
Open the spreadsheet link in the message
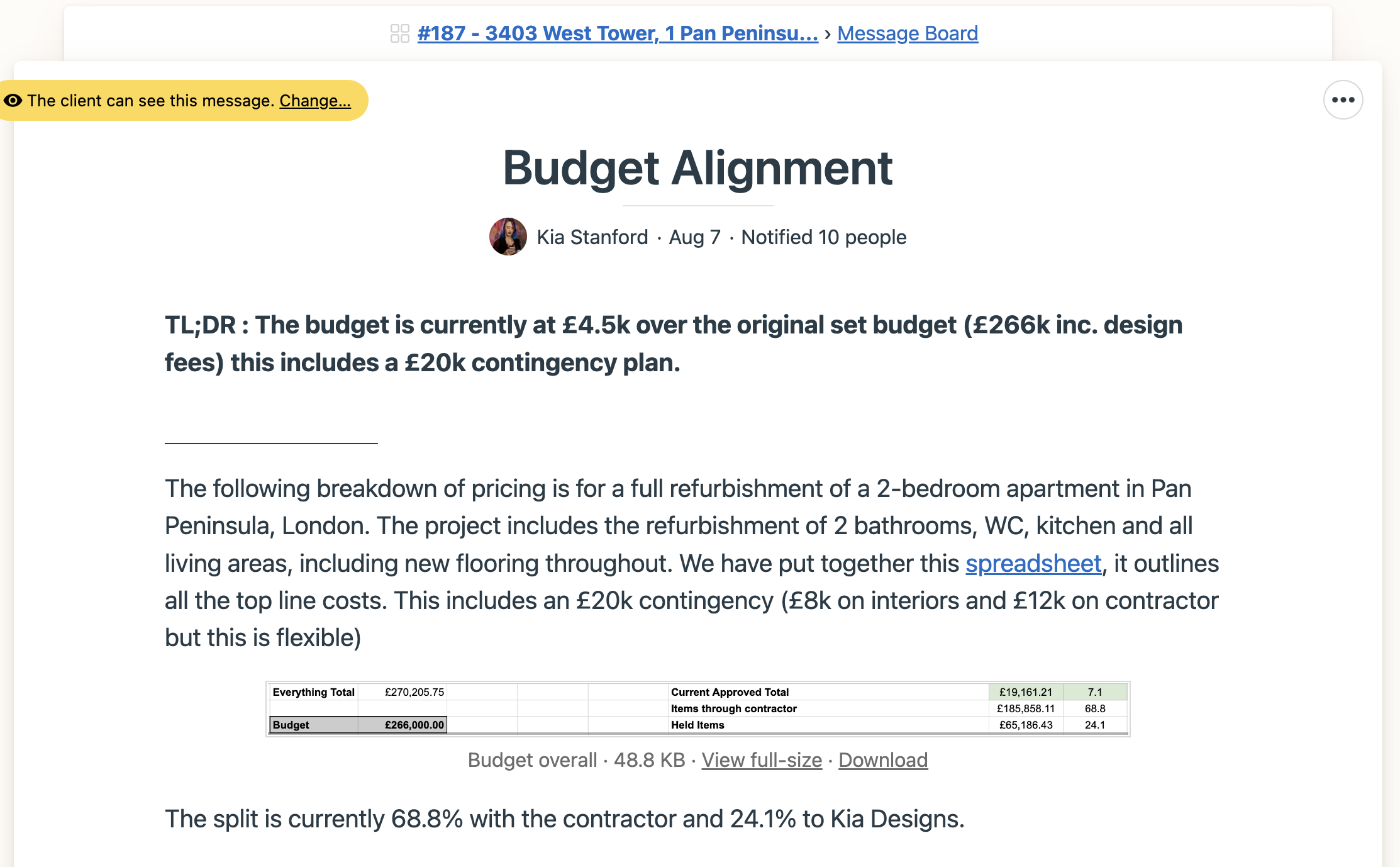[1033, 563]
